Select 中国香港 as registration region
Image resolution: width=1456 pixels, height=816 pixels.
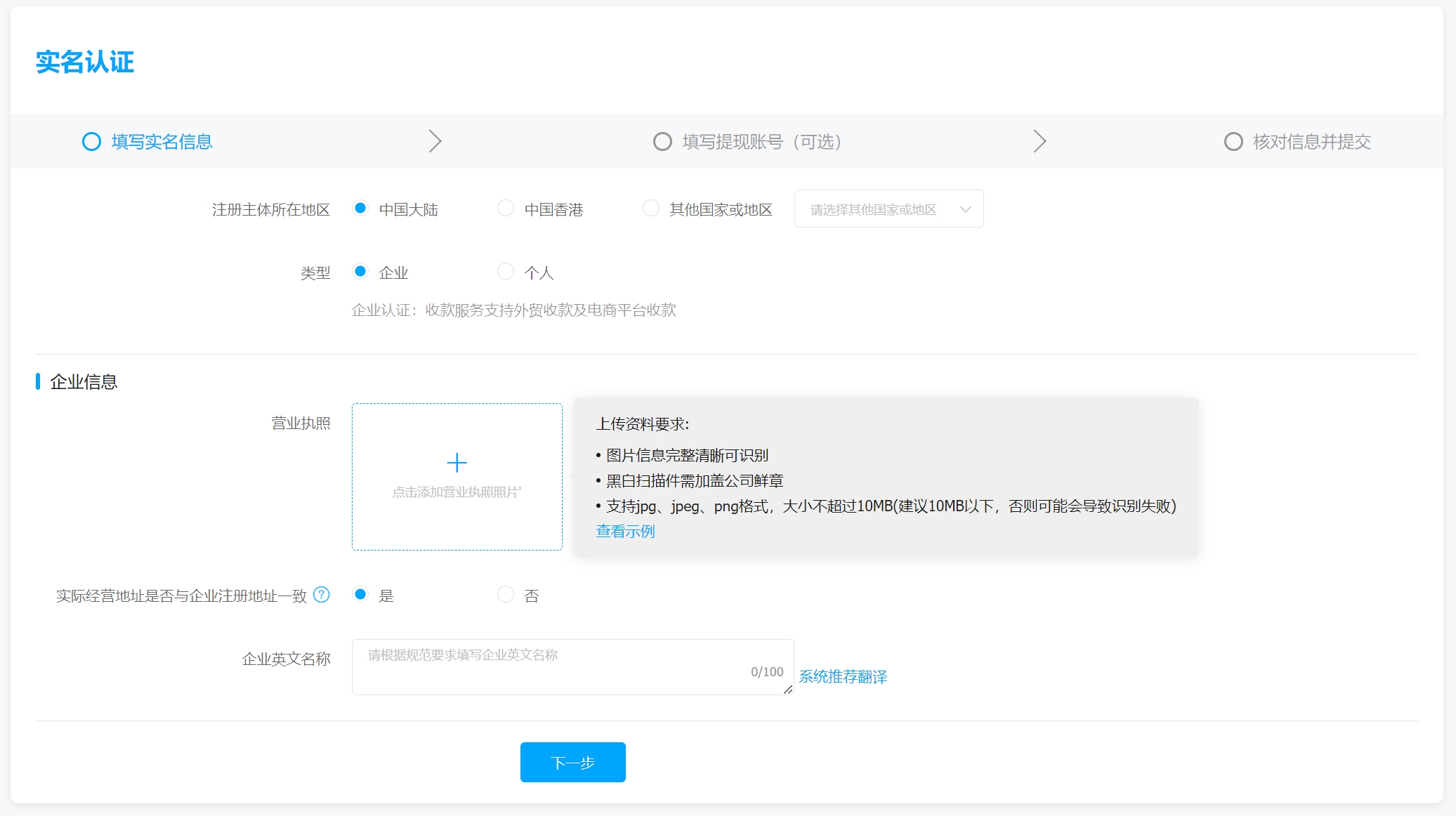506,209
